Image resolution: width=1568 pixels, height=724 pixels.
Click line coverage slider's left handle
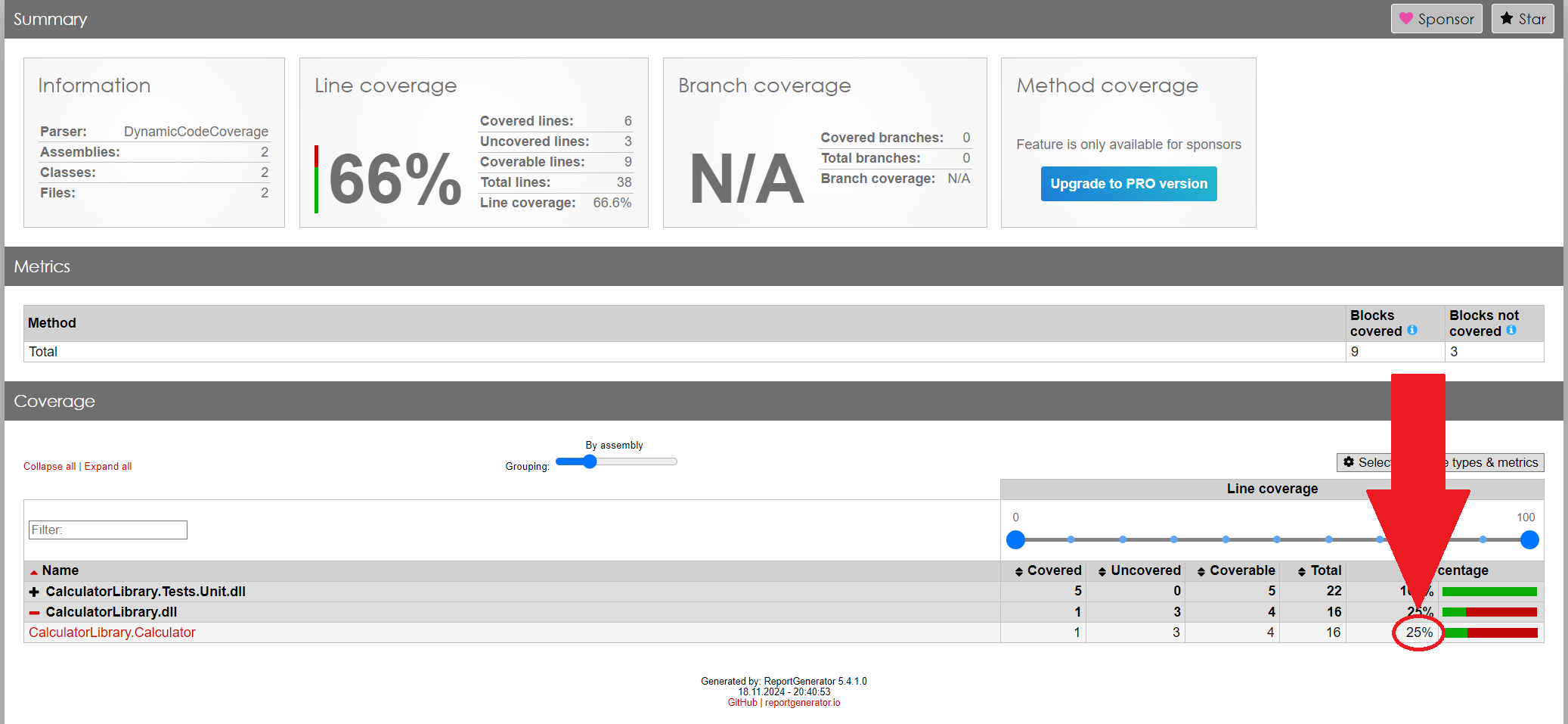tap(1015, 539)
